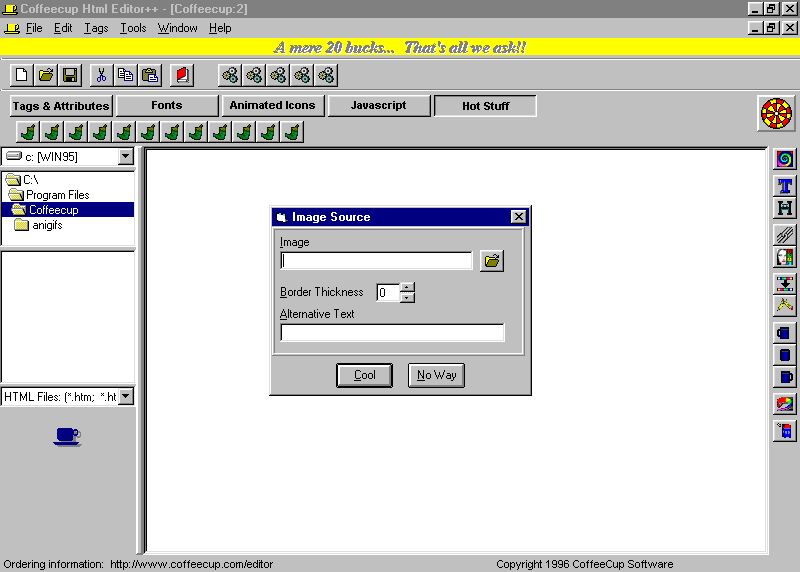Viewport: 800px width, 572px height.
Task: Confirm dialog with the Cool button
Action: coord(364,375)
